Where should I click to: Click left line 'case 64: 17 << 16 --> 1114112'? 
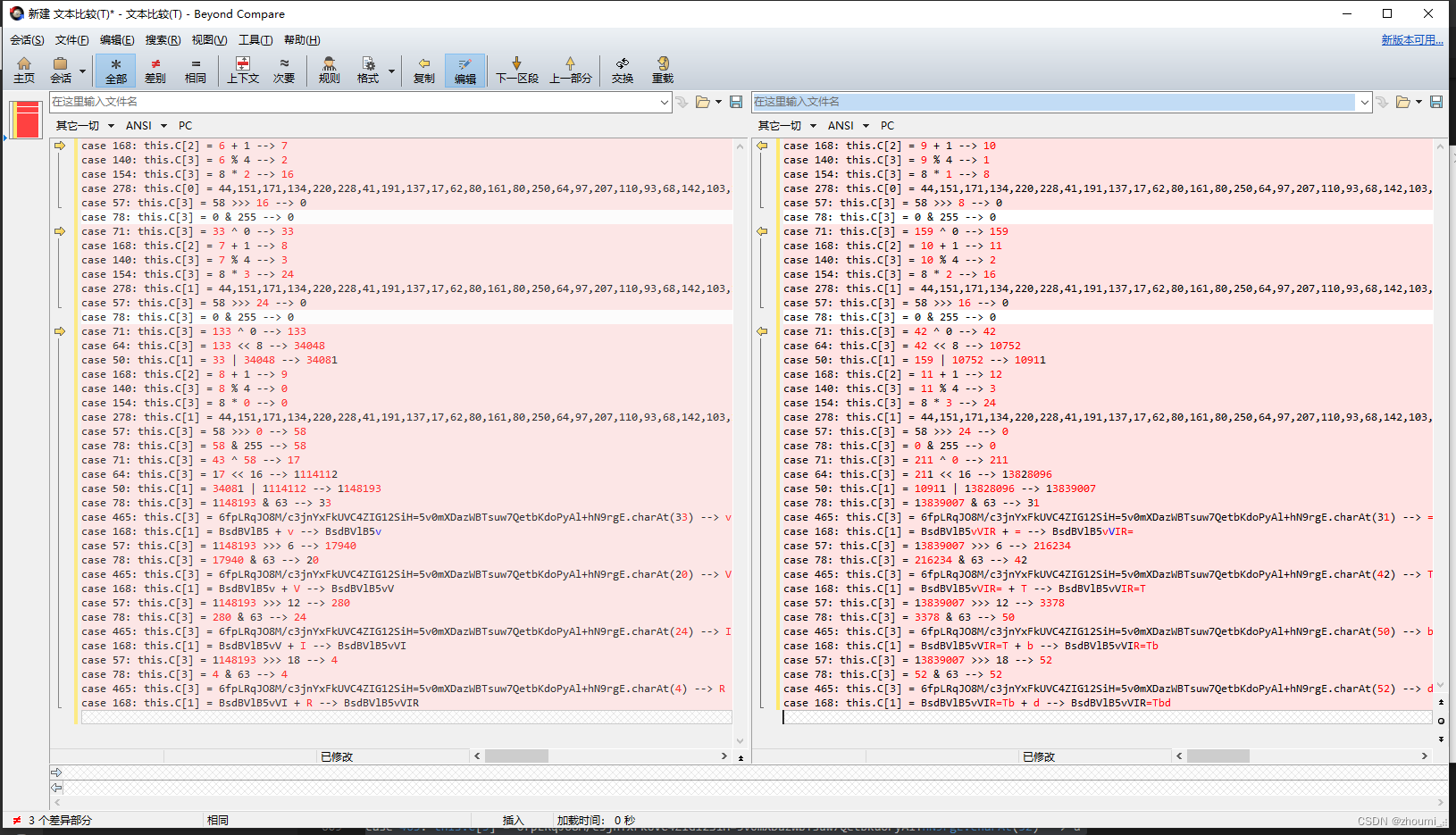(x=209, y=474)
